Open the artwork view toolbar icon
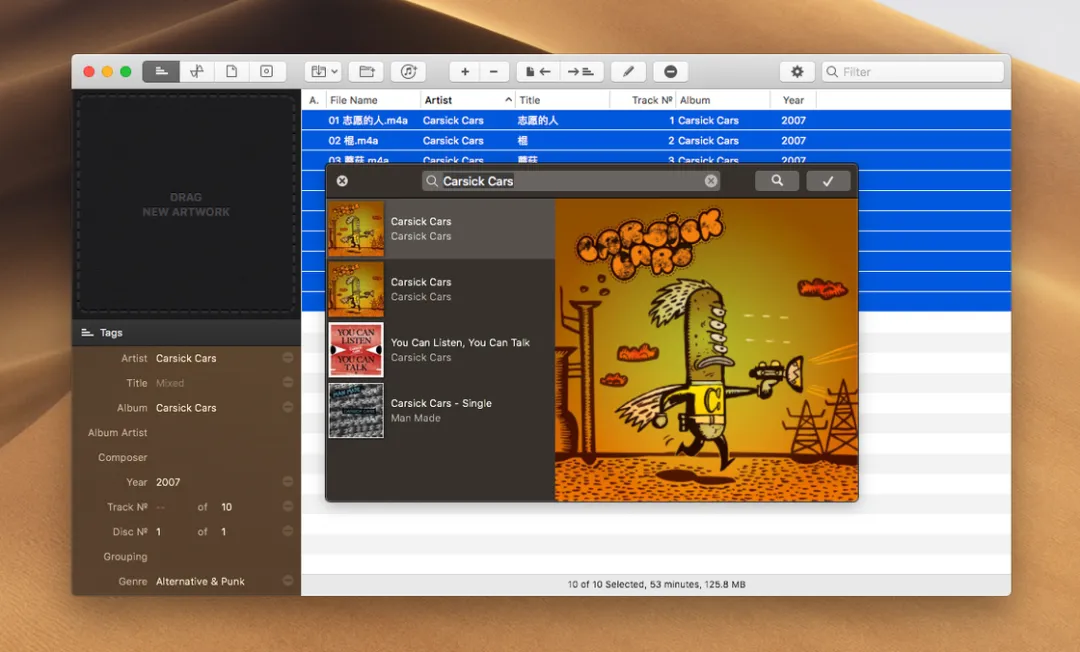This screenshot has height=652, width=1080. pyautogui.click(x=267, y=72)
